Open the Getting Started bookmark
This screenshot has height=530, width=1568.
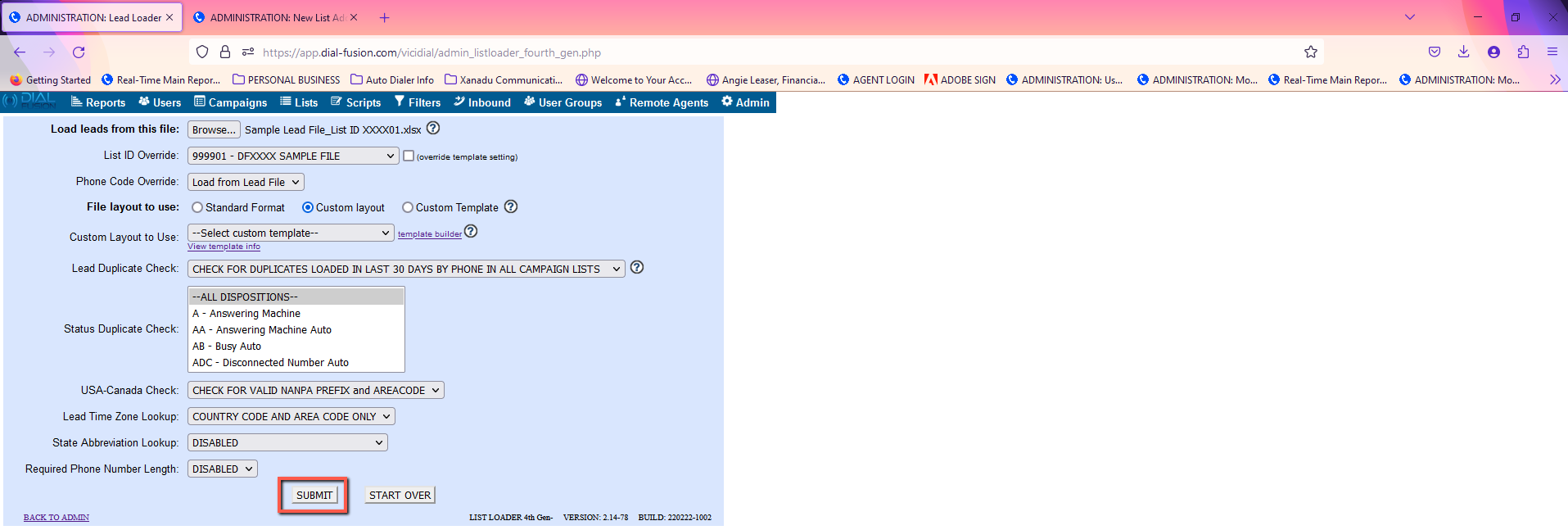click(x=50, y=79)
